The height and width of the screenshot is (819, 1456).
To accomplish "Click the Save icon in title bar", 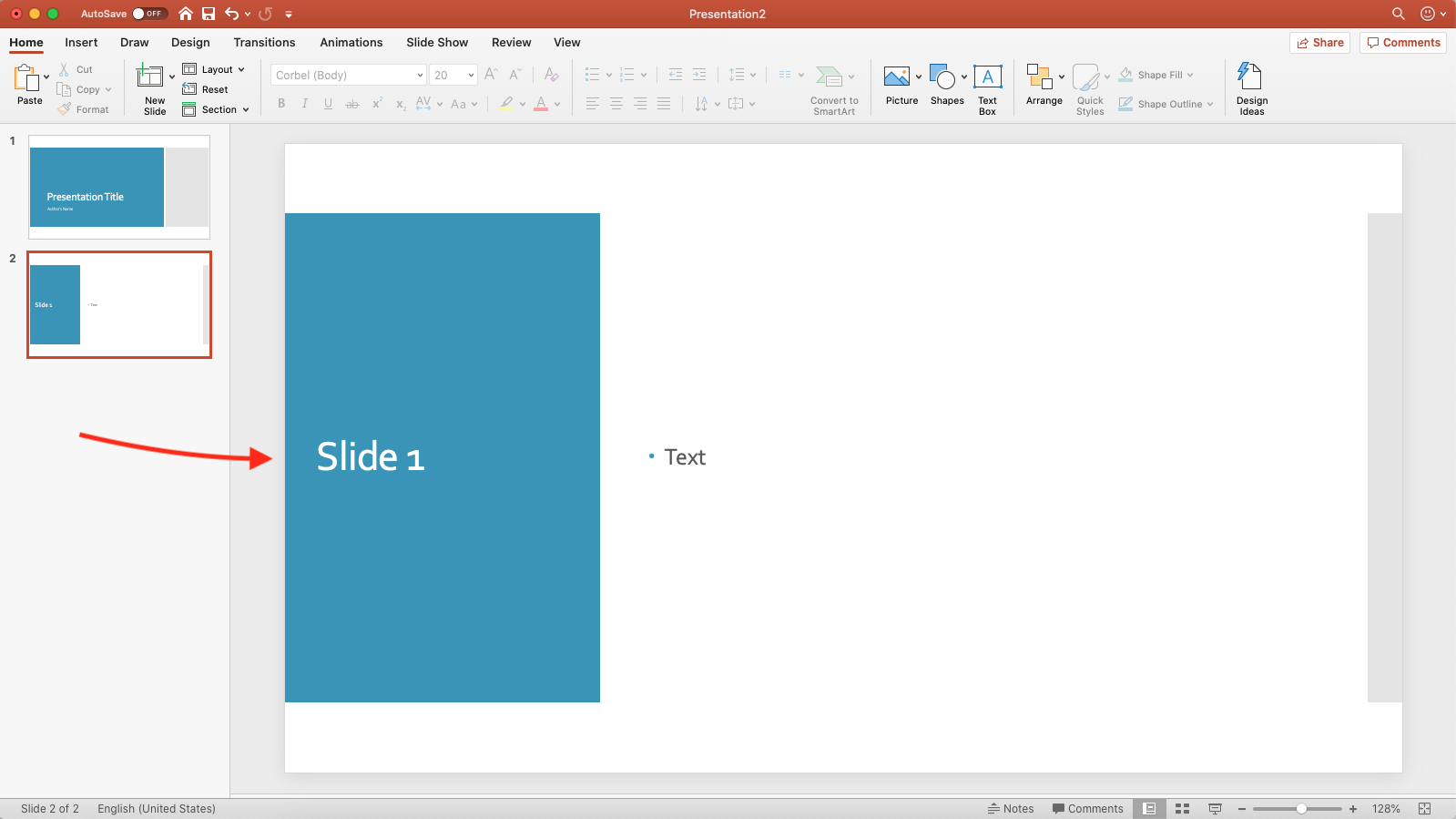I will (209, 14).
